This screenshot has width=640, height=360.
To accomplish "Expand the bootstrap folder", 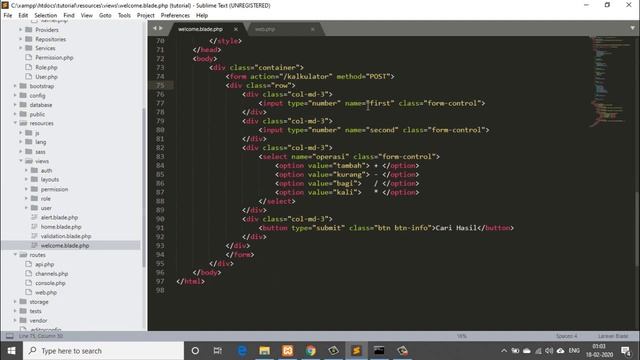I will 16,86.
